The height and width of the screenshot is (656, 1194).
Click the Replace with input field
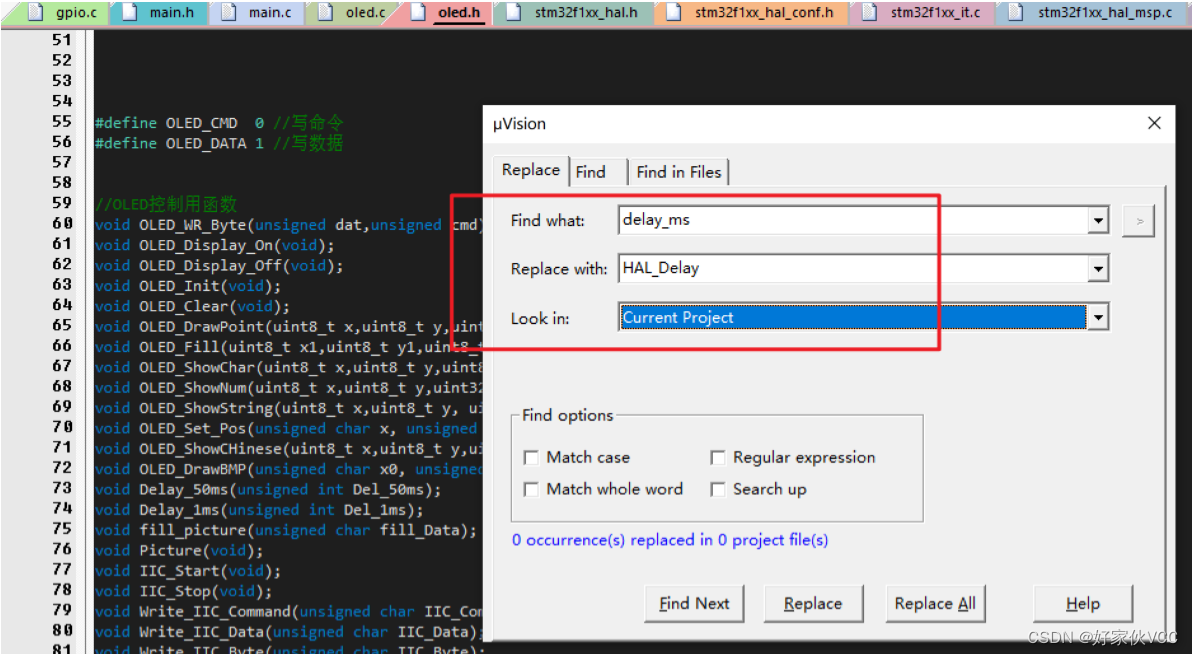tap(854, 268)
